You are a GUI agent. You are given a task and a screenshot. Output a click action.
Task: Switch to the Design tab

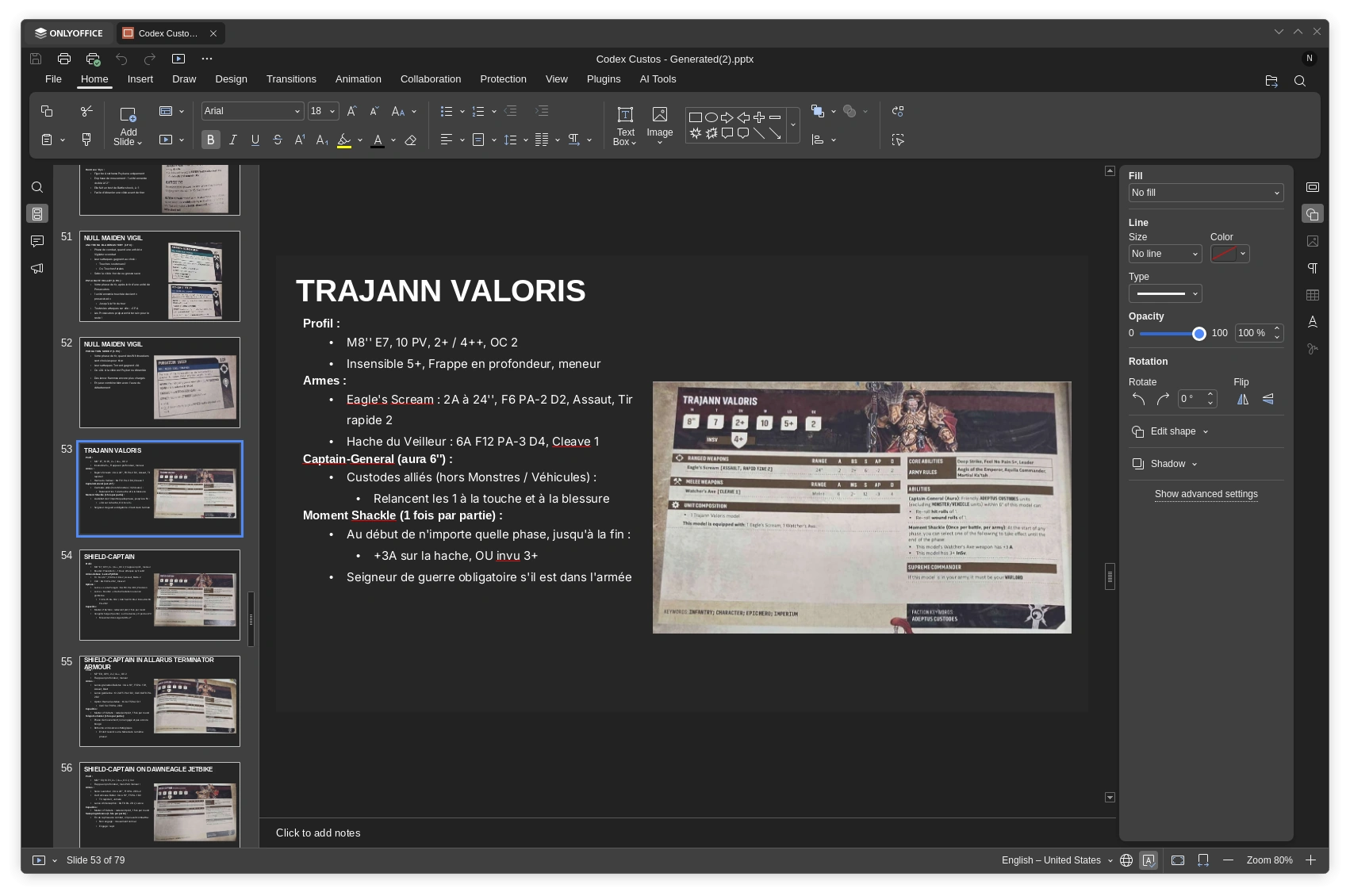tap(231, 79)
